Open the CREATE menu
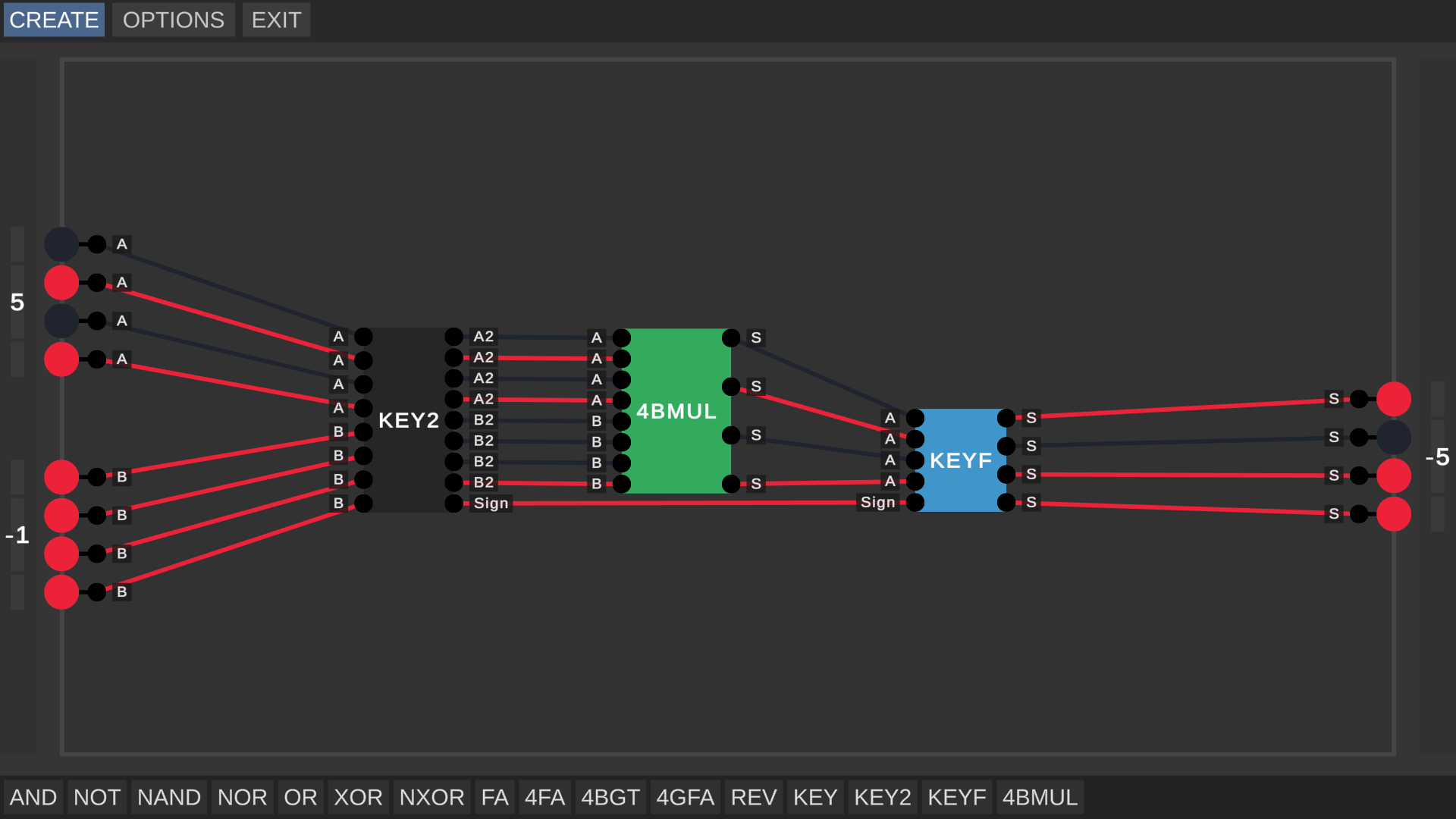 (54, 20)
